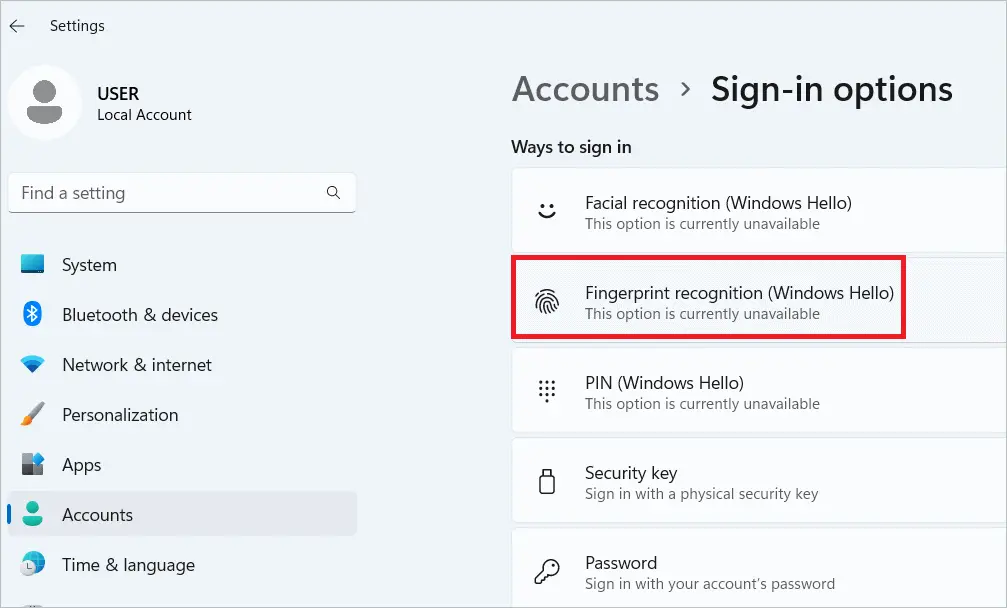
Task: Expand Fingerprint recognition (Windows Hello) option
Action: coord(759,300)
